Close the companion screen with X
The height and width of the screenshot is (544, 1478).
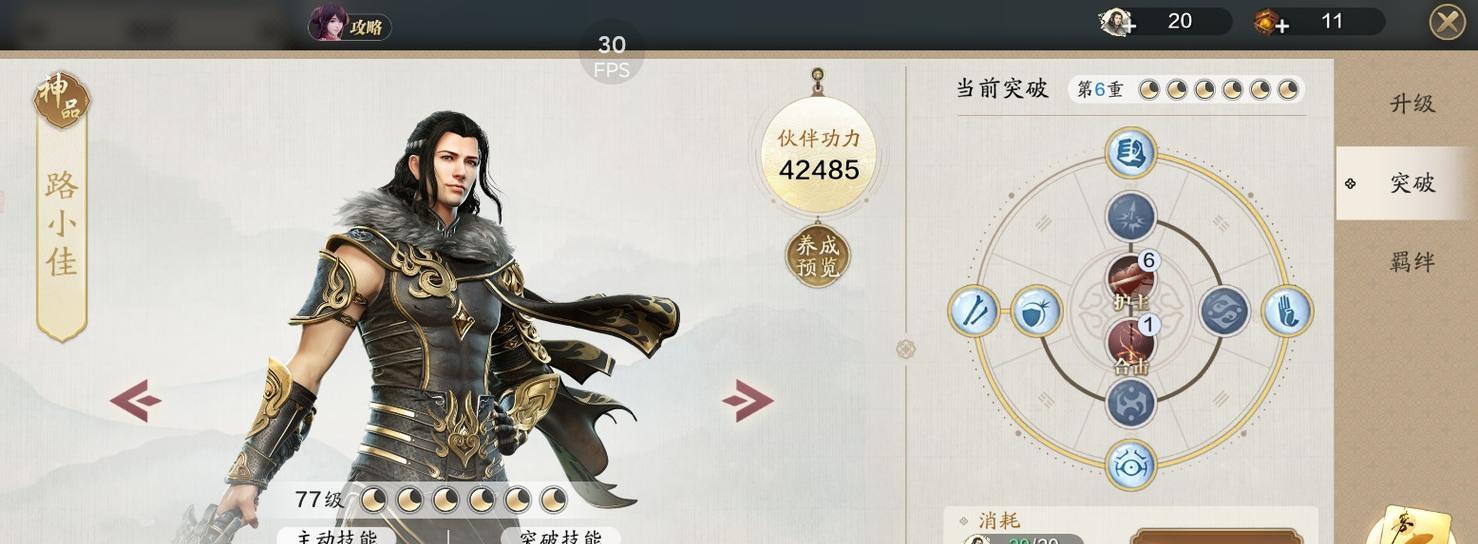[x=1447, y=22]
